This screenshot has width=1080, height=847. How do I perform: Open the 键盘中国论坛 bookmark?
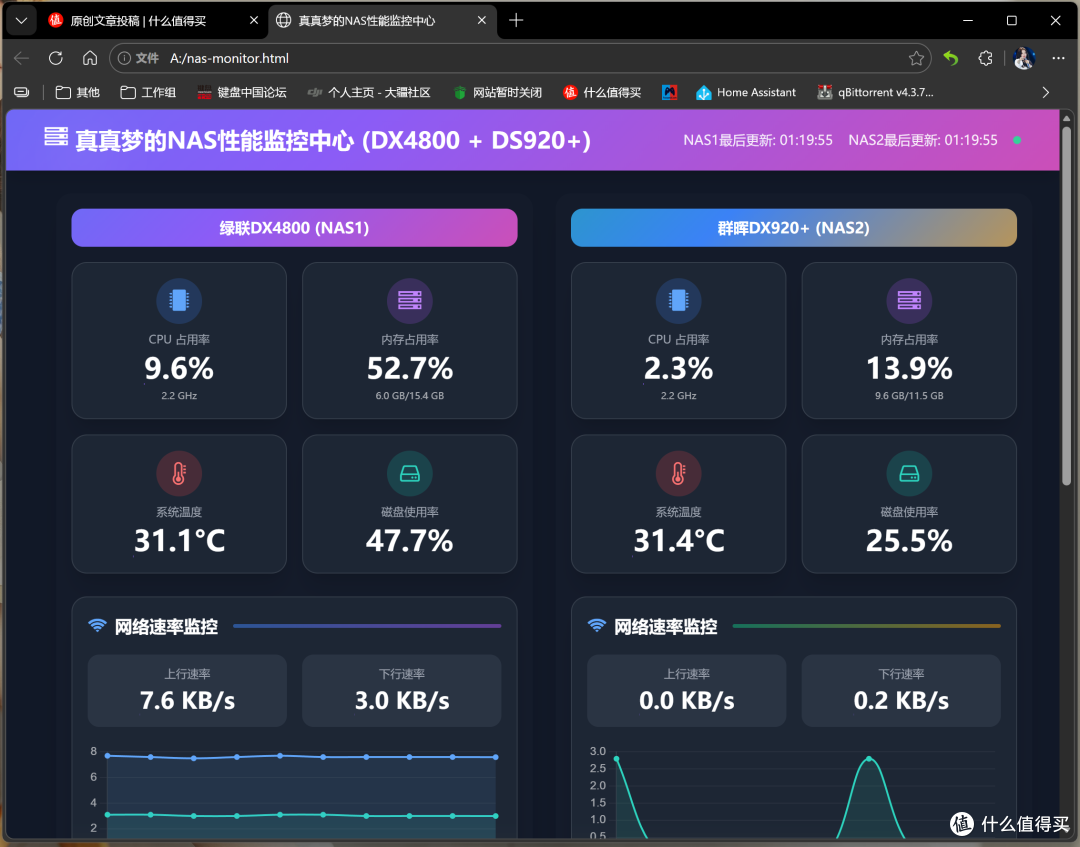pyautogui.click(x=242, y=92)
